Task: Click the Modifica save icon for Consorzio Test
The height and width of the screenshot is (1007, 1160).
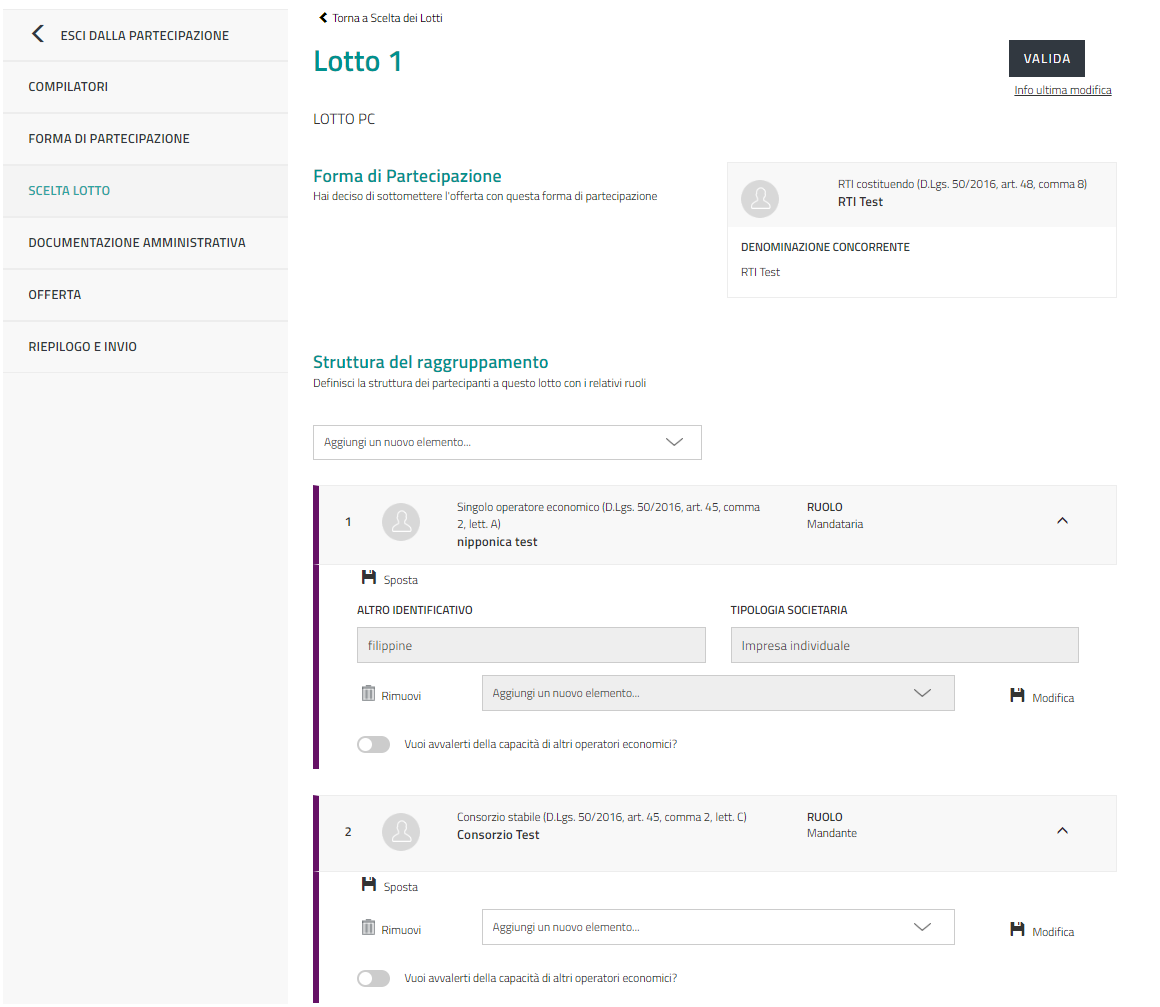Action: (1017, 930)
